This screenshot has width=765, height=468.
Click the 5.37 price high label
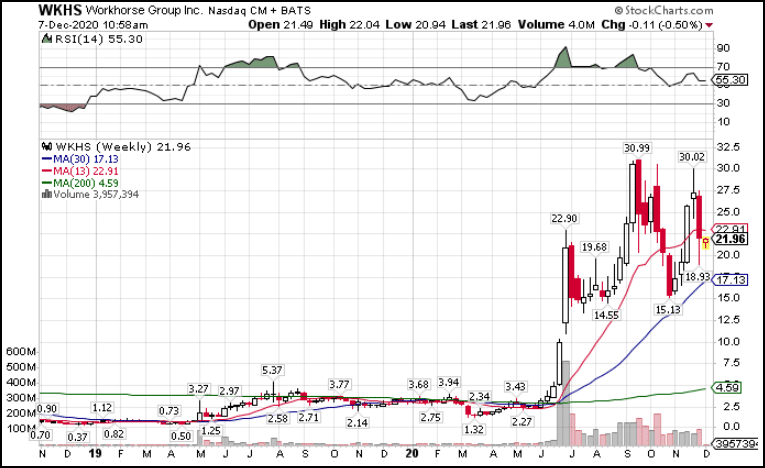click(x=272, y=370)
